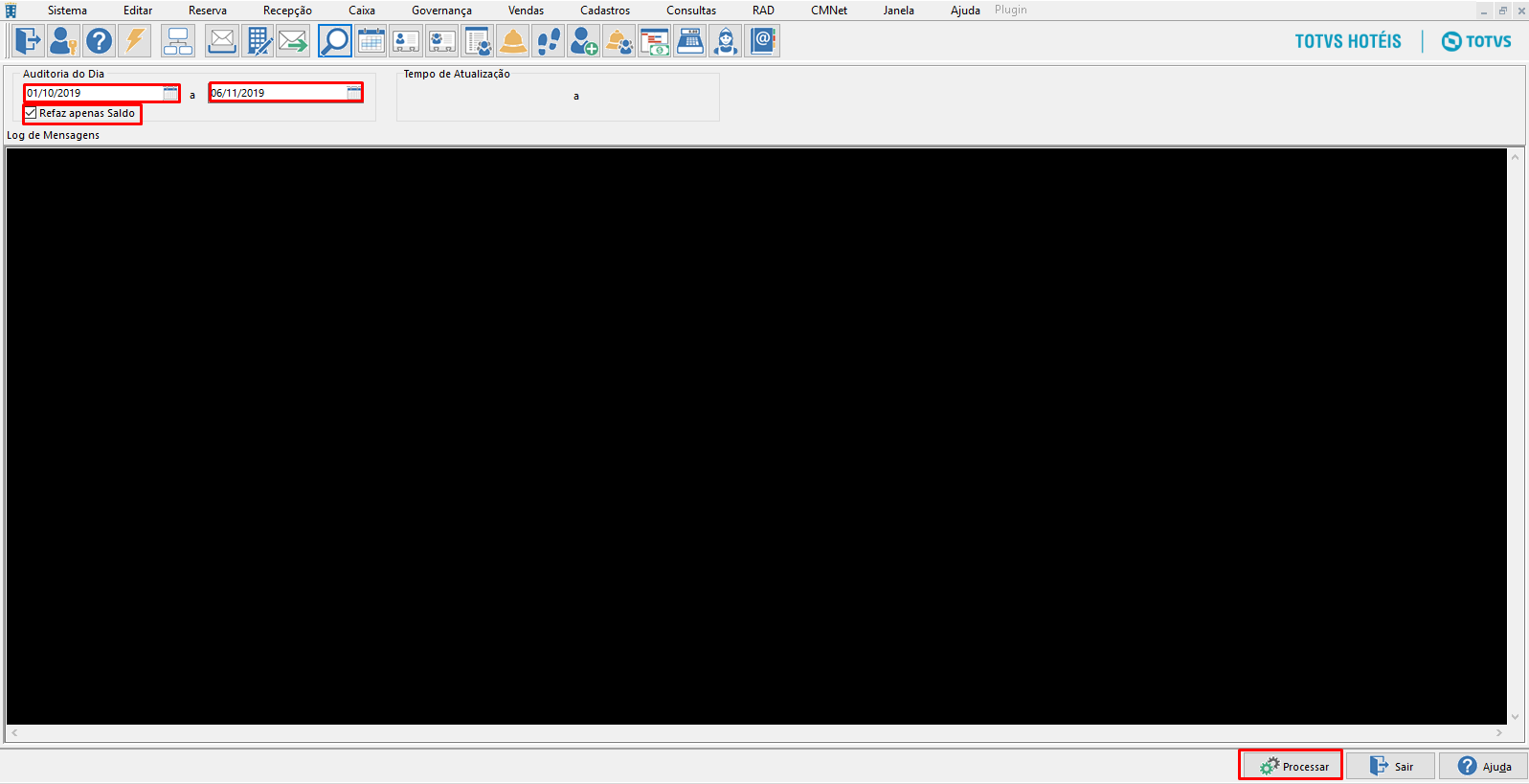Click the list with people icon
This screenshot has height=784, width=1529.
(x=477, y=41)
